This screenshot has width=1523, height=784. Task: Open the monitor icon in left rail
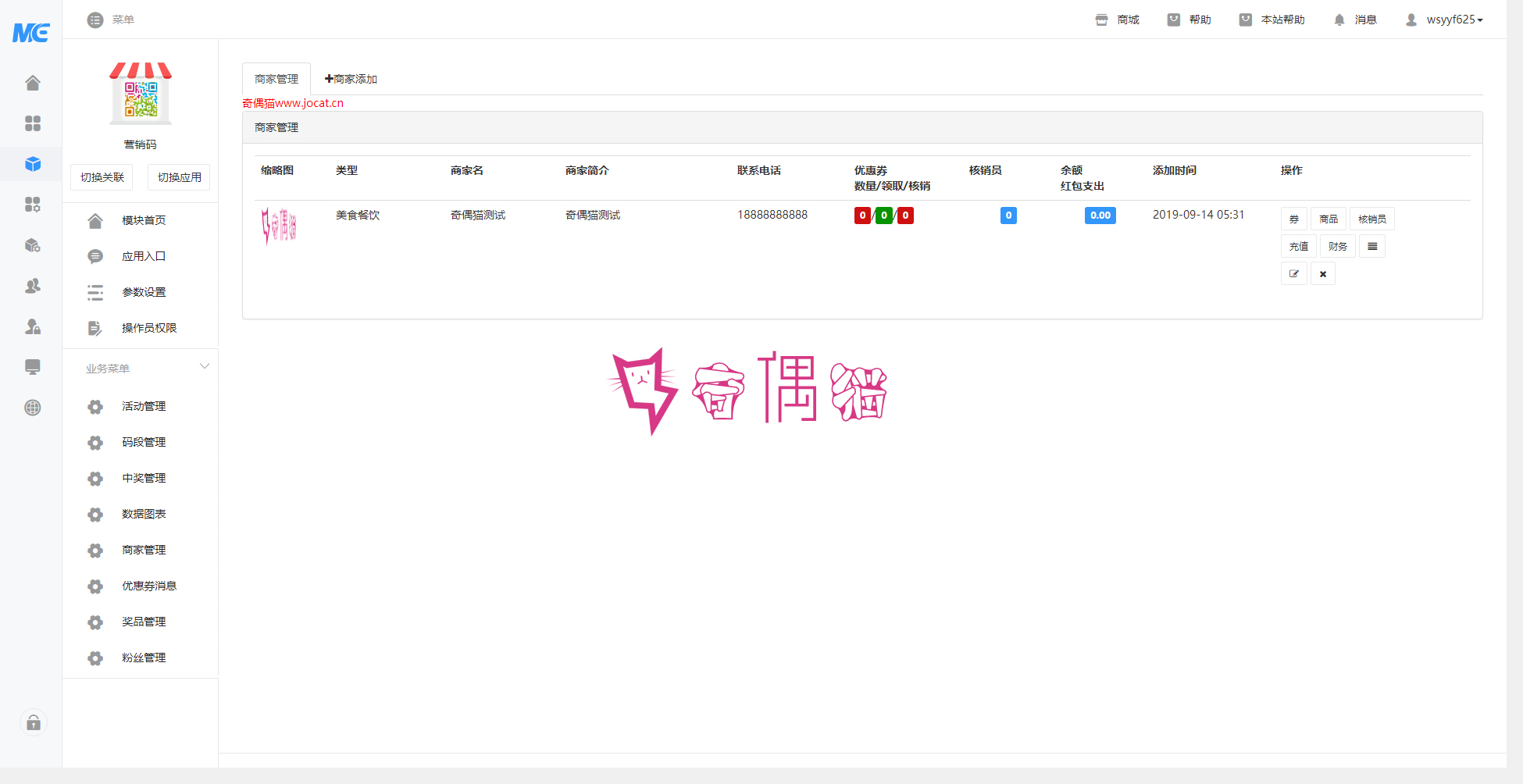(x=32, y=367)
